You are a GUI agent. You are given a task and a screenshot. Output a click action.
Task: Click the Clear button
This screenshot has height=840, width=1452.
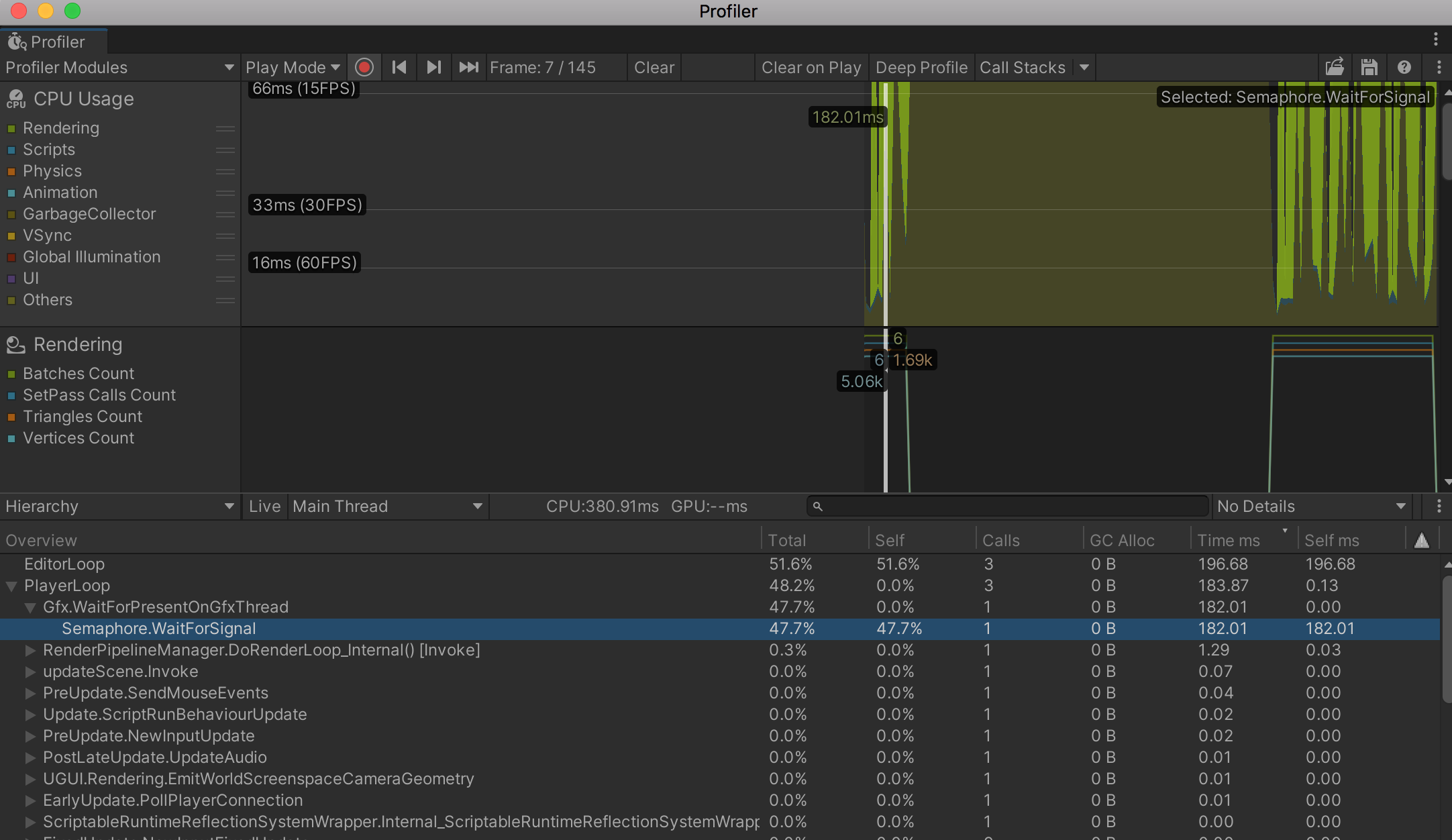[654, 67]
